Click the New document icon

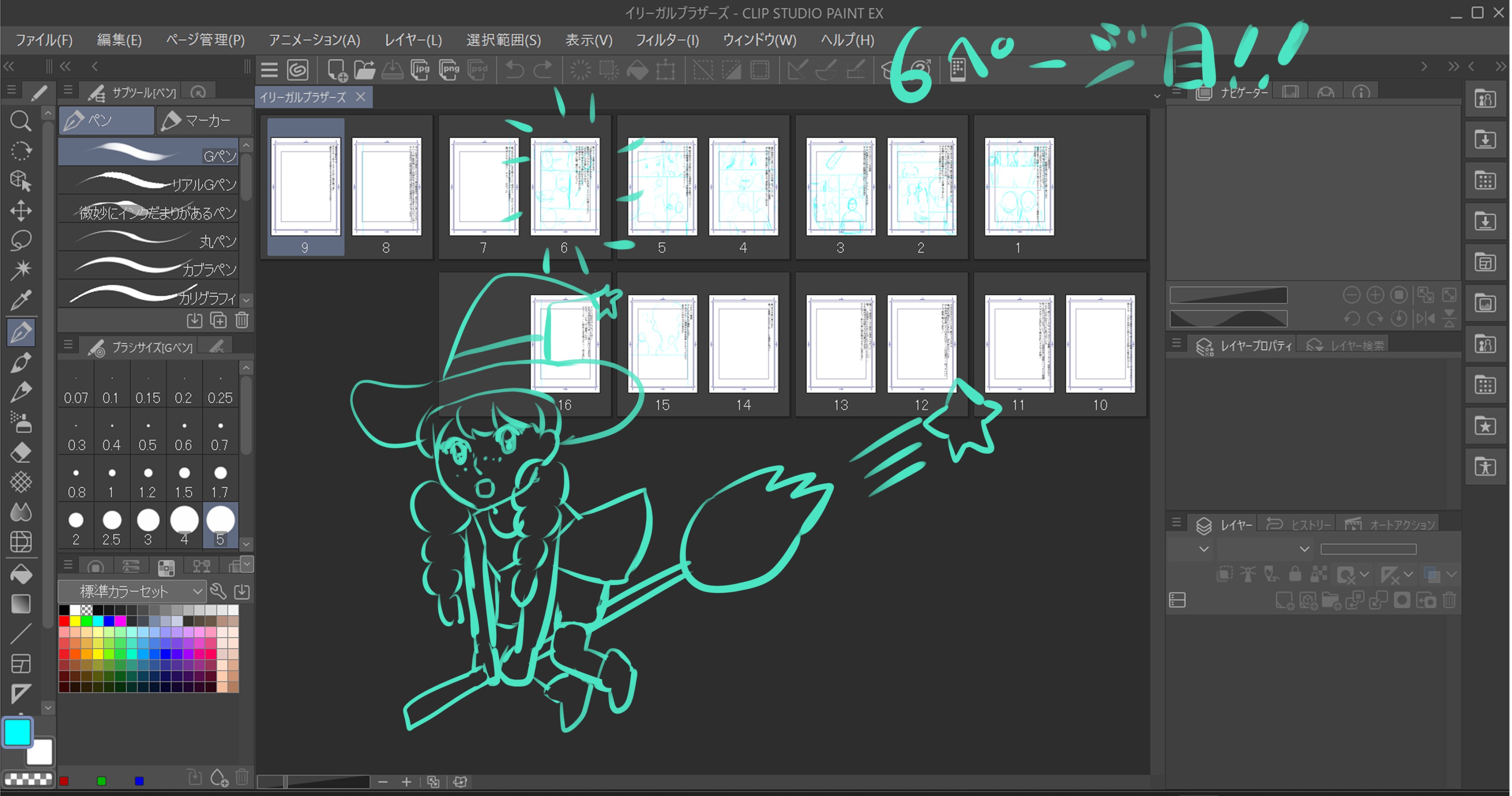point(337,71)
